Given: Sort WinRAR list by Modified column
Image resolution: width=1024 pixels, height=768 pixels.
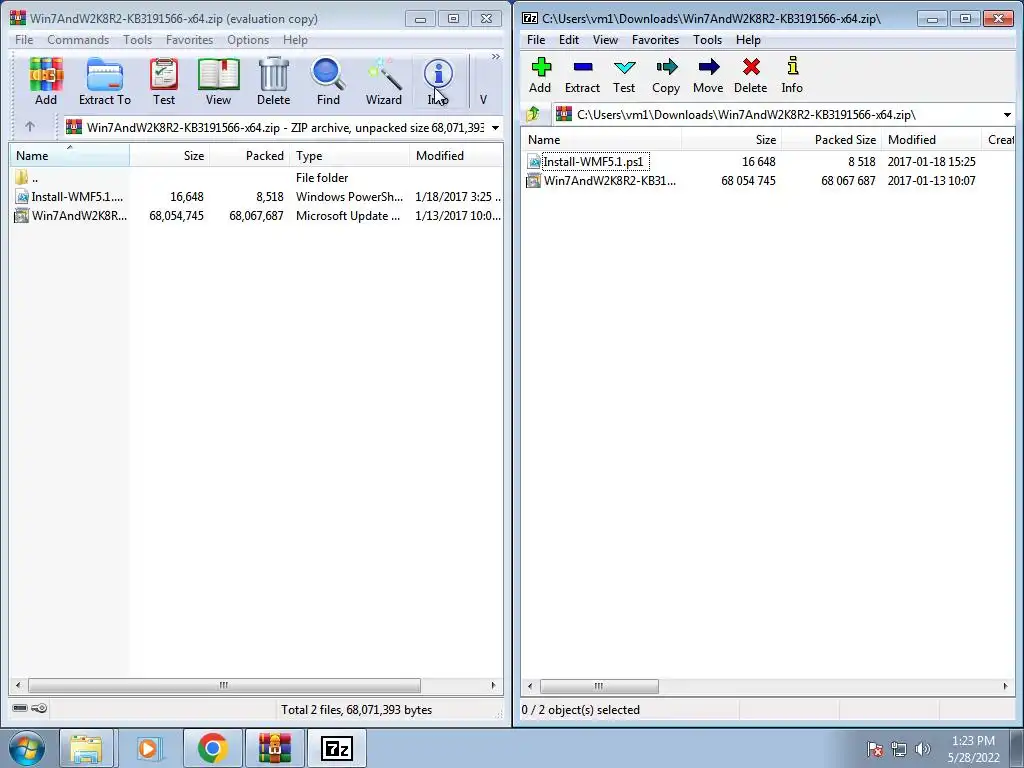Looking at the screenshot, I should pos(456,155).
